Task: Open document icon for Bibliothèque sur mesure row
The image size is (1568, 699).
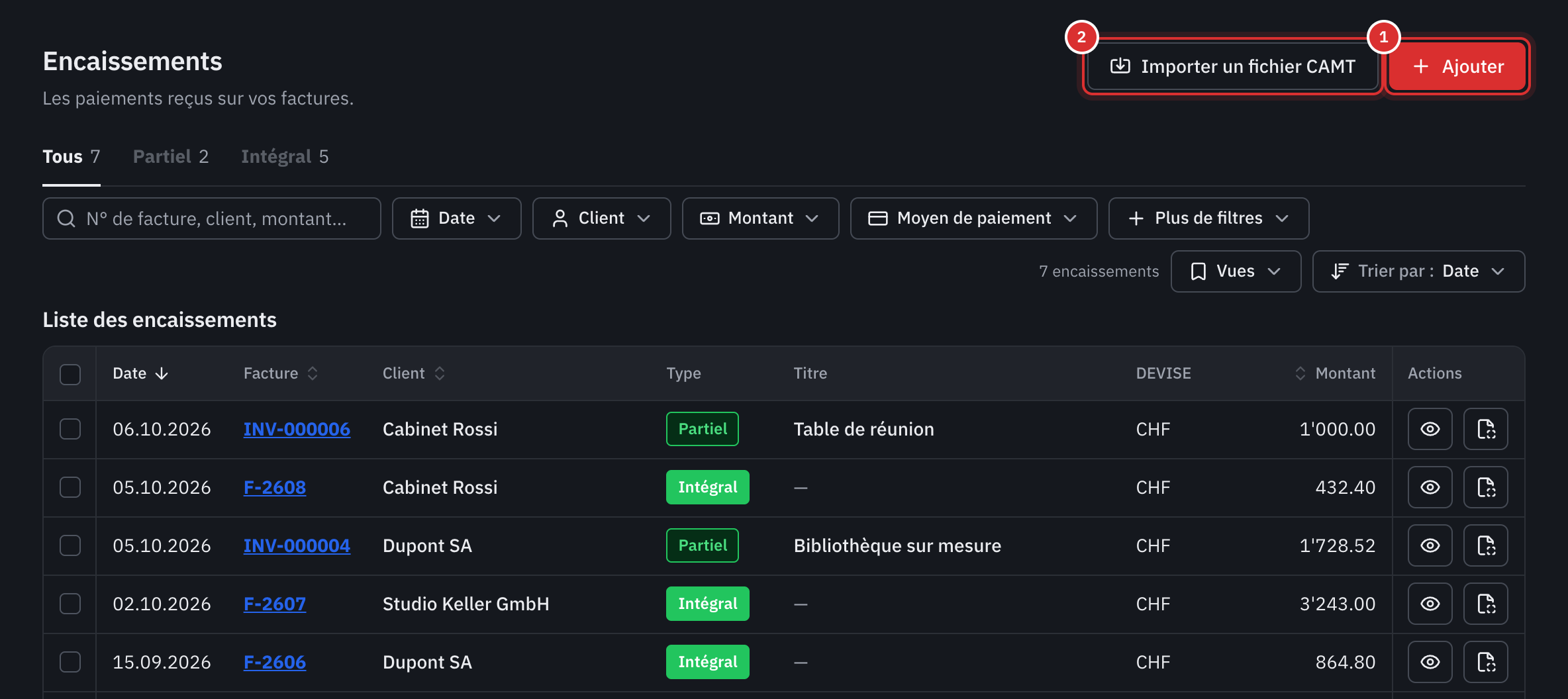Action: click(x=1485, y=545)
